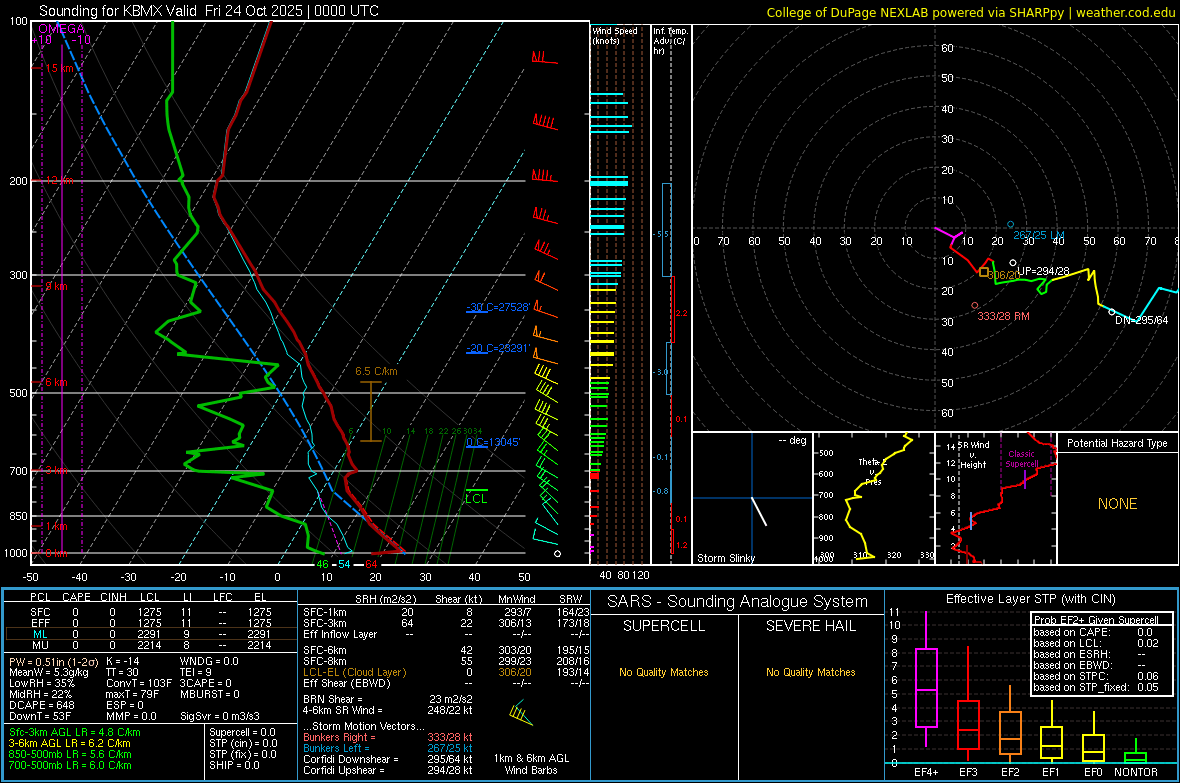Click the 'SARS - Sounding Analogue System' header
Viewport: 1180px width, 783px height.
click(x=737, y=602)
